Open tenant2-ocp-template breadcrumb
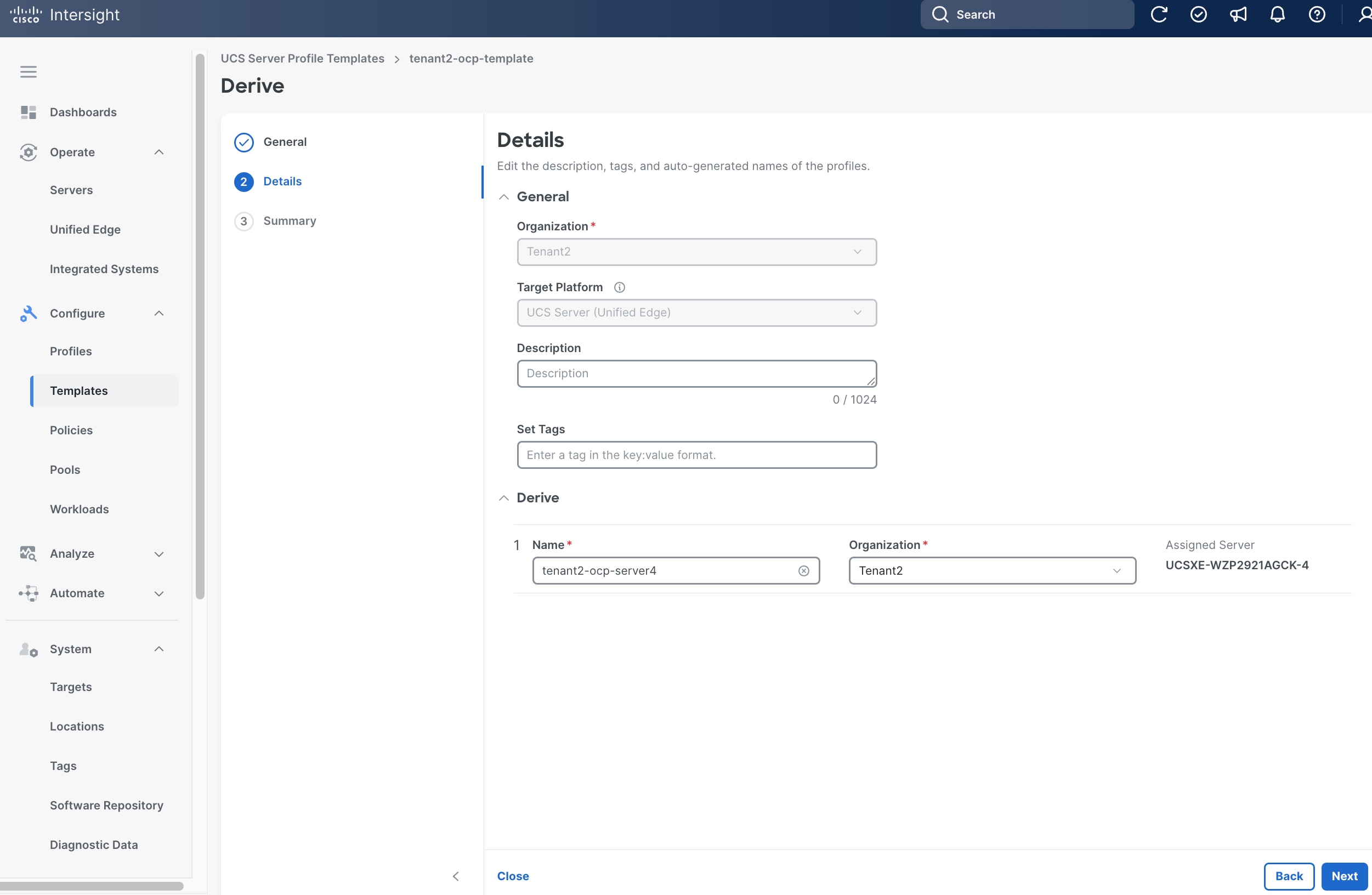 pos(471,58)
